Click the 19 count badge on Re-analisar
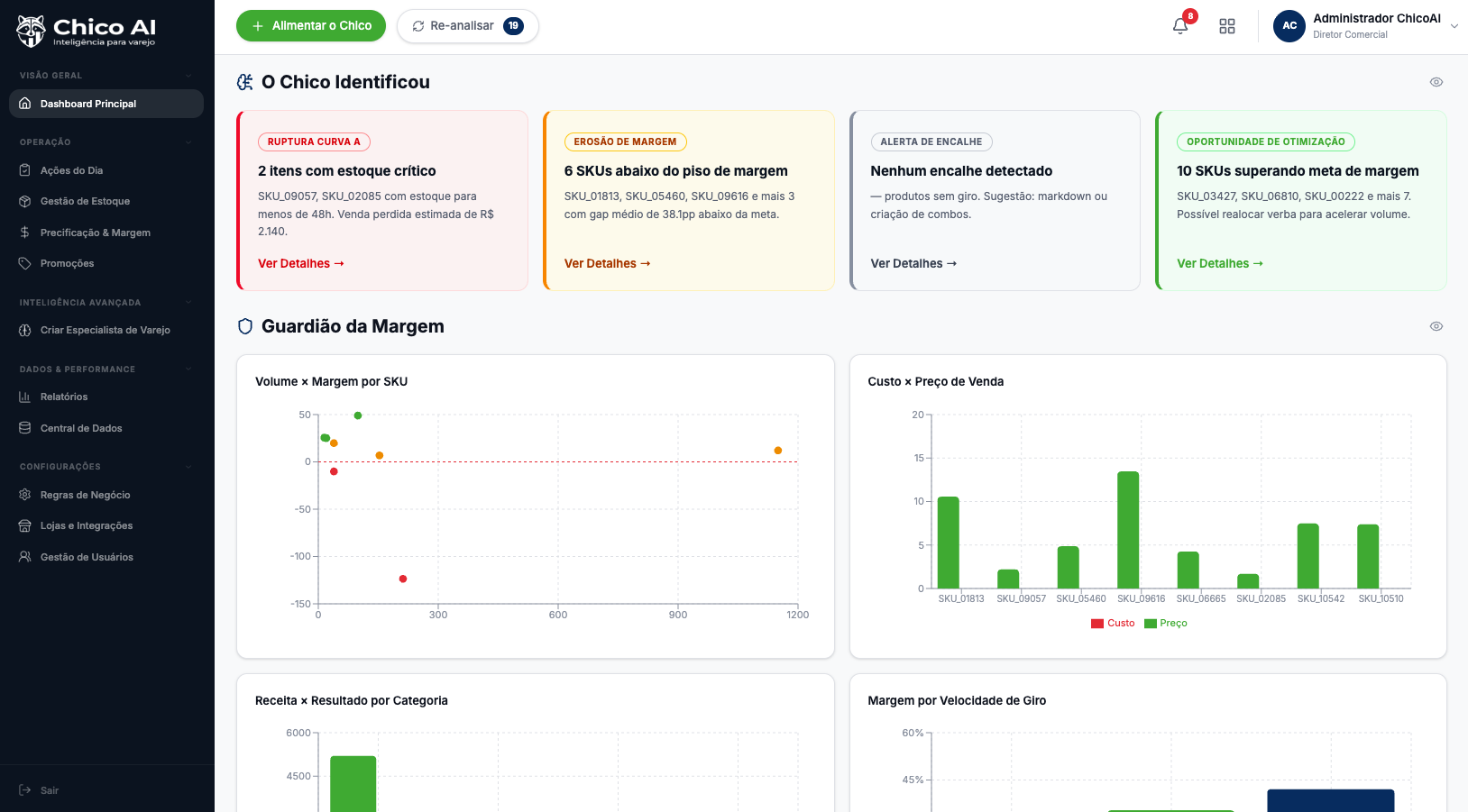 click(x=513, y=26)
